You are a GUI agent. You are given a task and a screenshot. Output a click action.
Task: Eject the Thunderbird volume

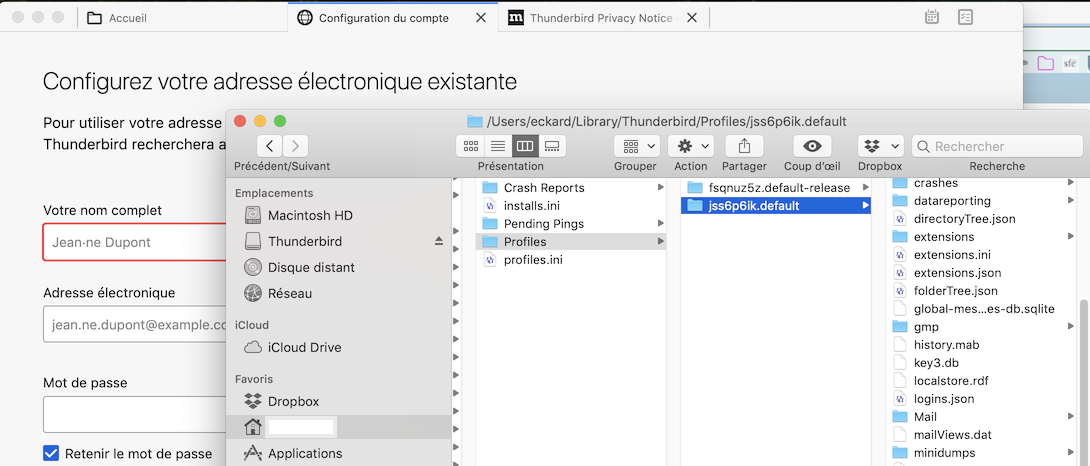[x=438, y=241]
